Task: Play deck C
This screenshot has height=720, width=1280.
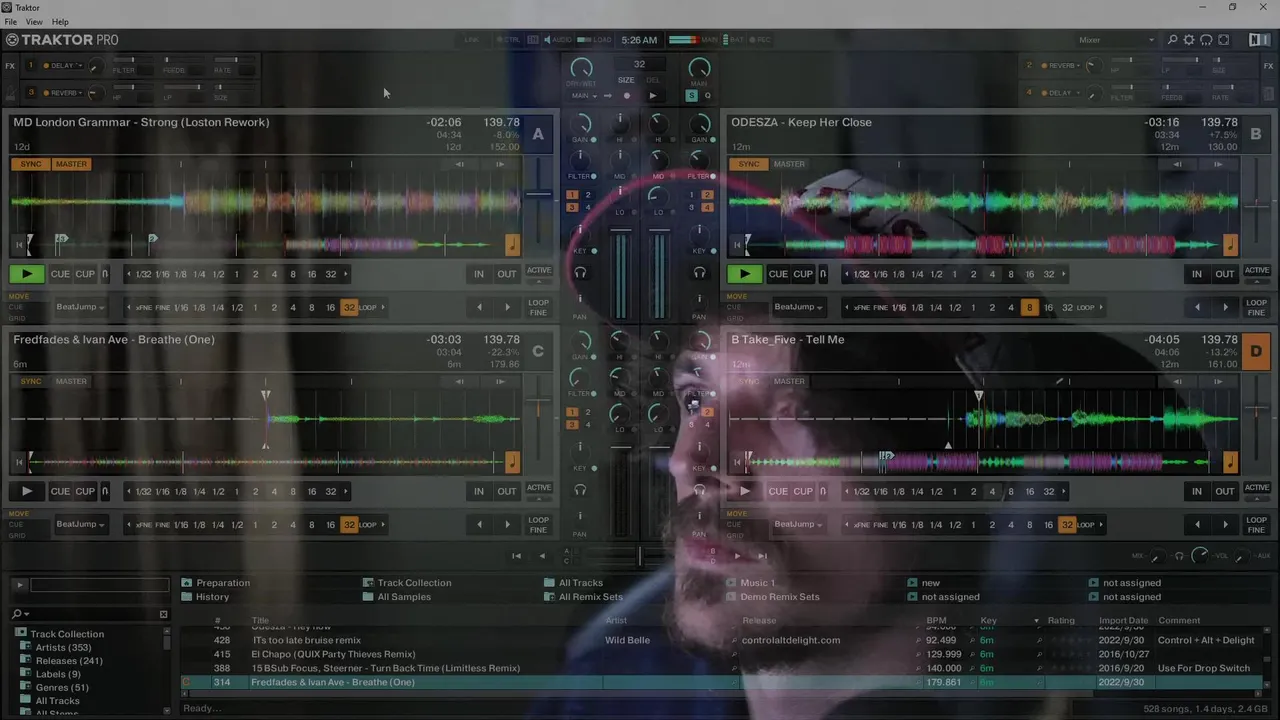Action: [x=27, y=491]
